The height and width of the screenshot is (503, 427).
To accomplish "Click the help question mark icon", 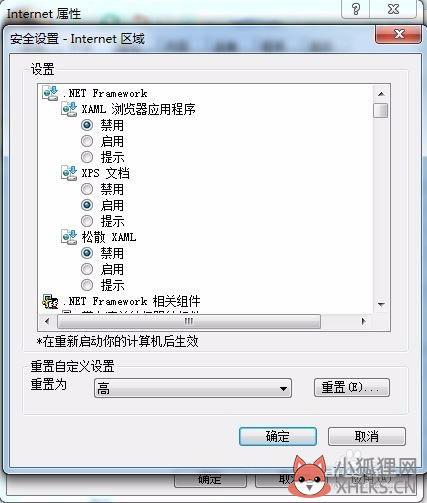I will 356,9.
